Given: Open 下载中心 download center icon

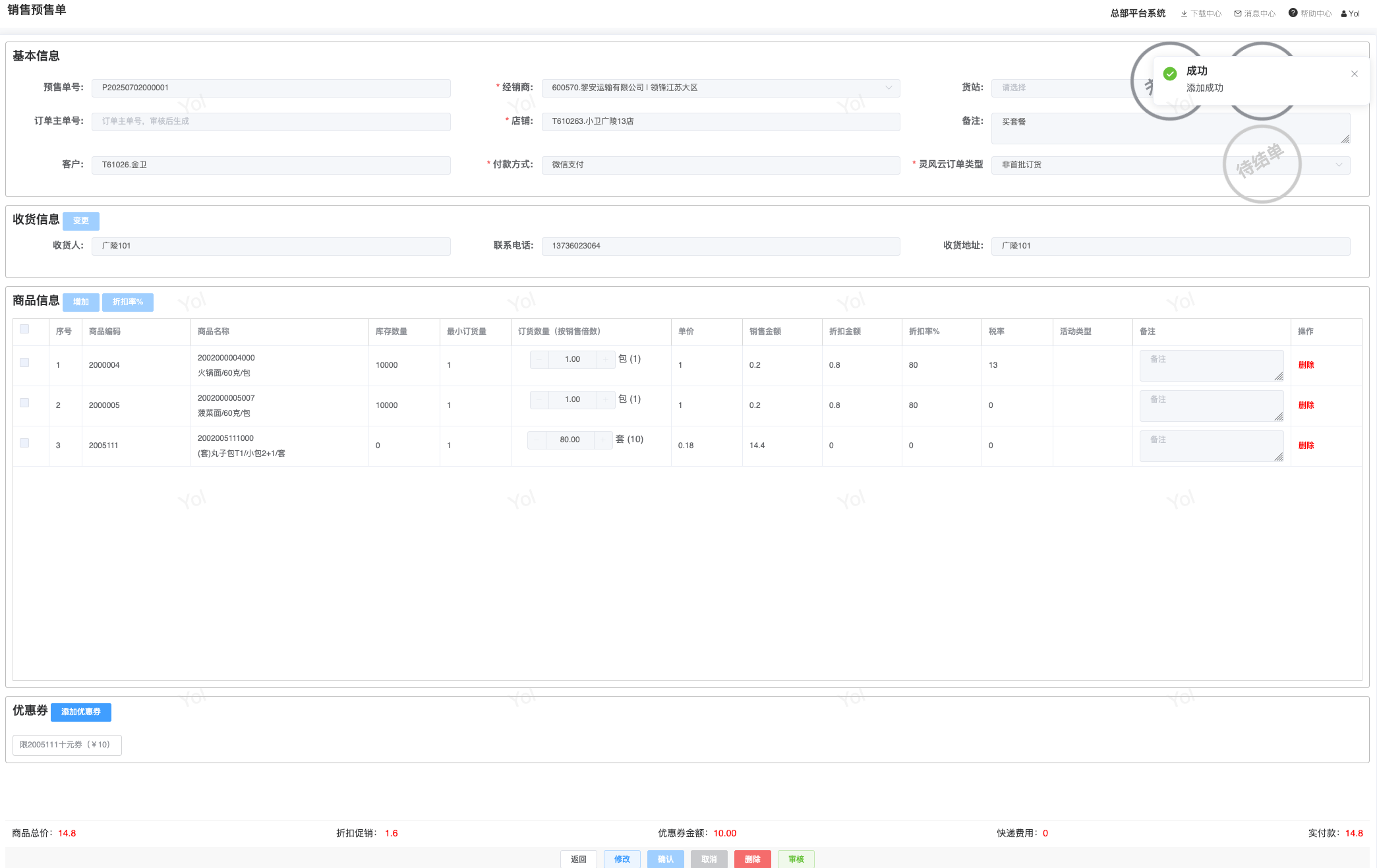Looking at the screenshot, I should click(x=1184, y=13).
